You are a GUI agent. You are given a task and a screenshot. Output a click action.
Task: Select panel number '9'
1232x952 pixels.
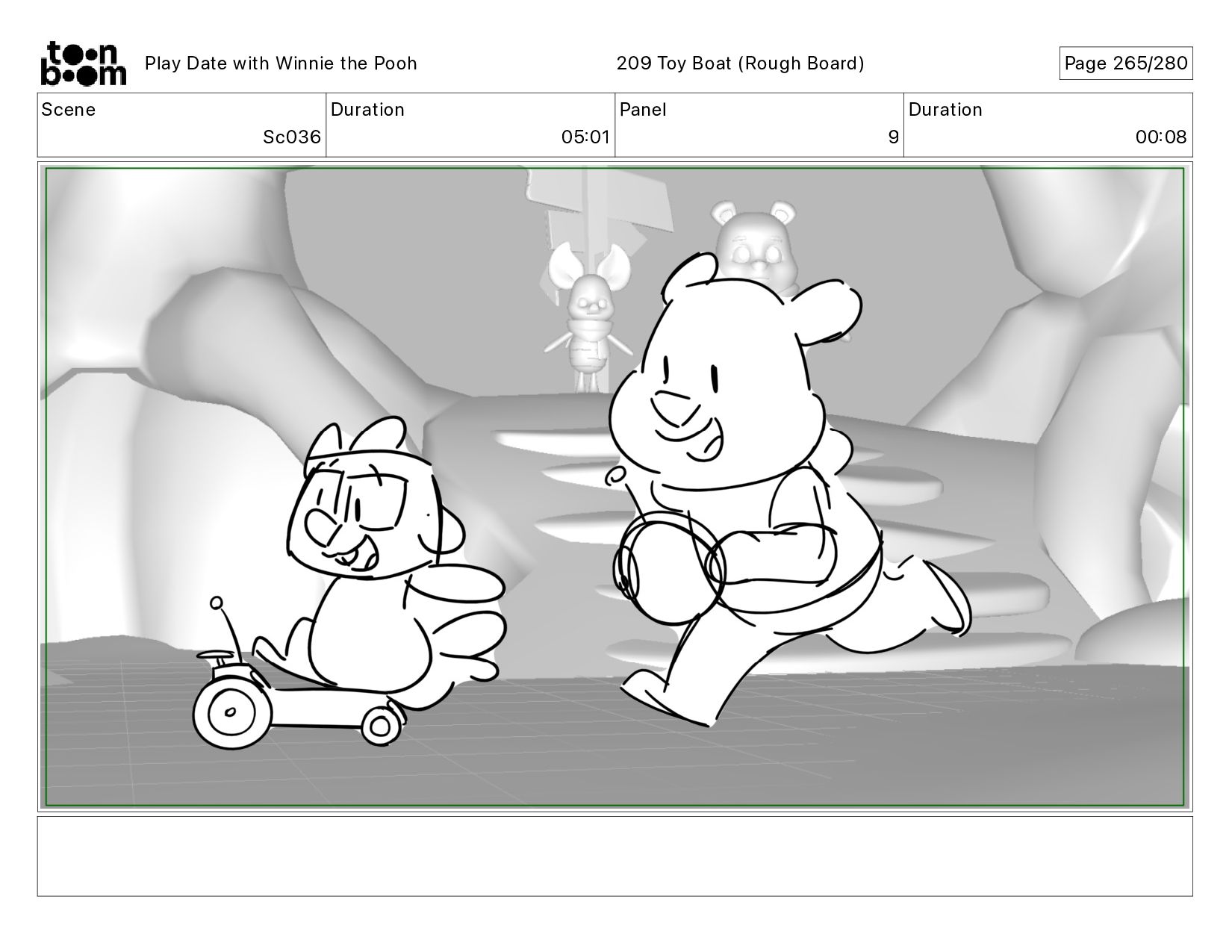point(893,137)
